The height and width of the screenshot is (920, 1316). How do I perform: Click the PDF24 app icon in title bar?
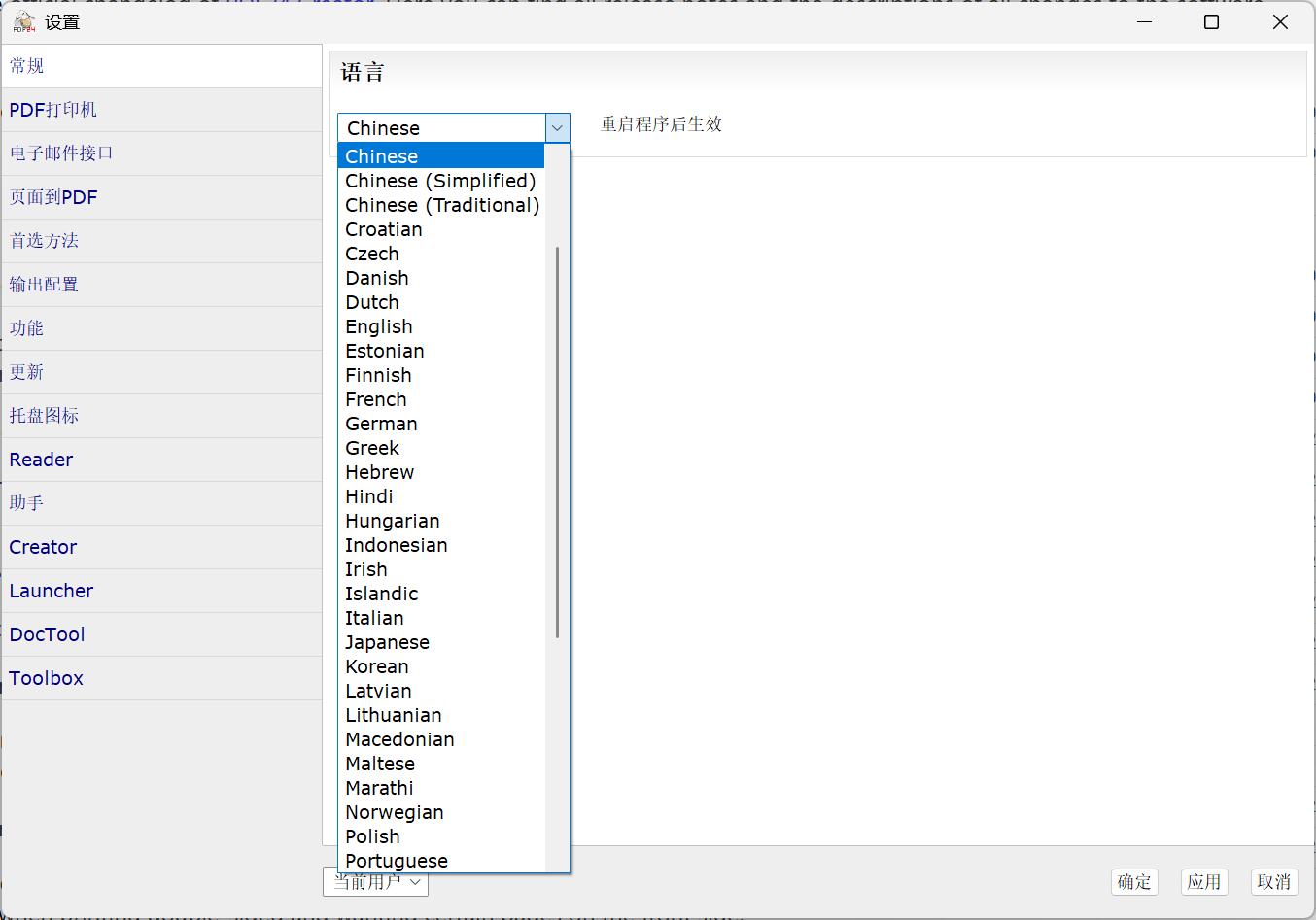pos(23,21)
